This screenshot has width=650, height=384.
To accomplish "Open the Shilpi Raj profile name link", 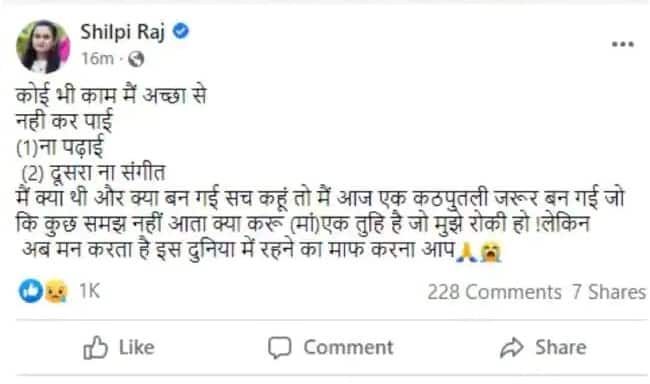I will 122,32.
